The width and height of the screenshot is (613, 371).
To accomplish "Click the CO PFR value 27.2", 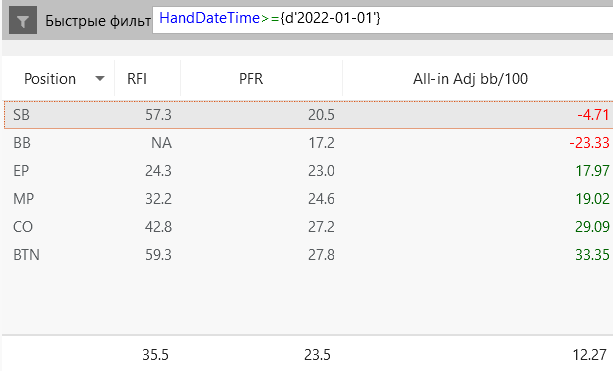I will [x=321, y=227].
